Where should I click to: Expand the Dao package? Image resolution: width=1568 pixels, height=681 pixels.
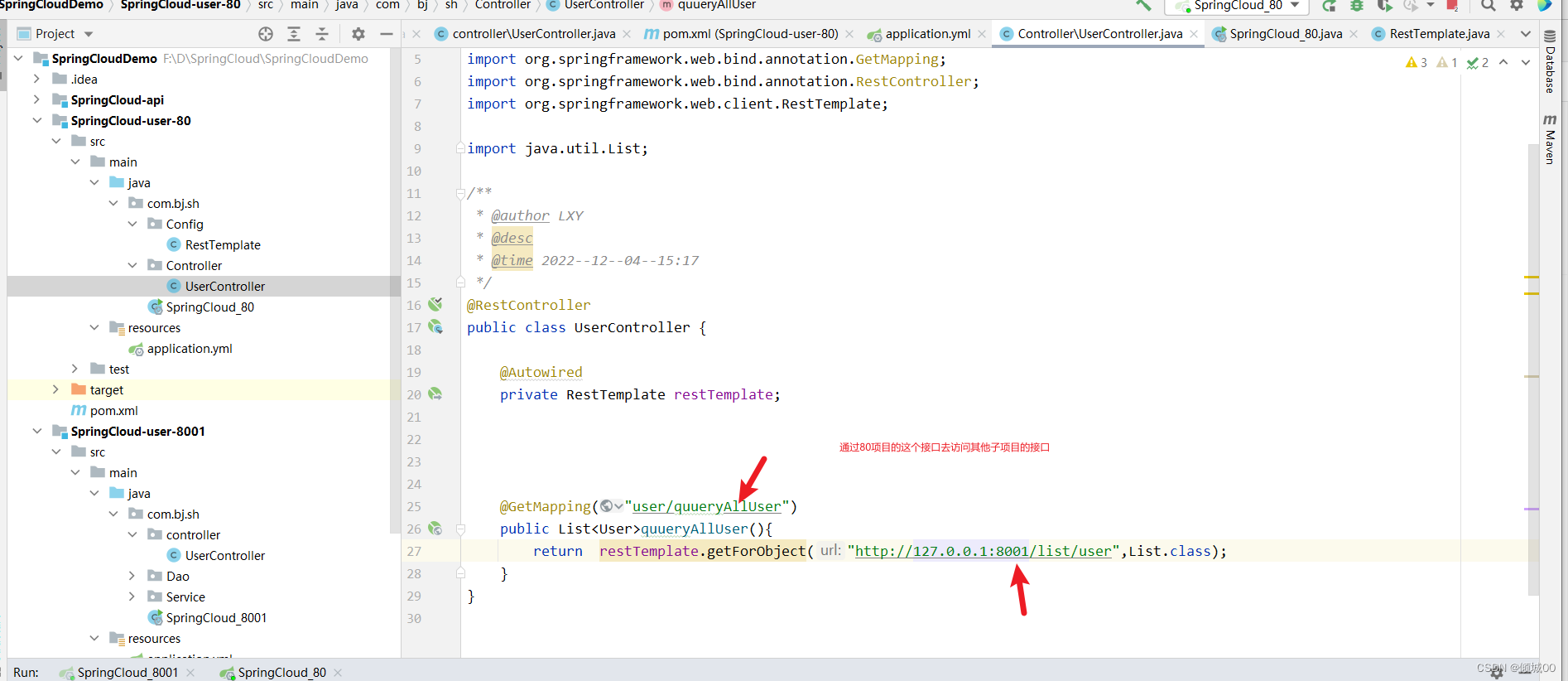[x=132, y=576]
